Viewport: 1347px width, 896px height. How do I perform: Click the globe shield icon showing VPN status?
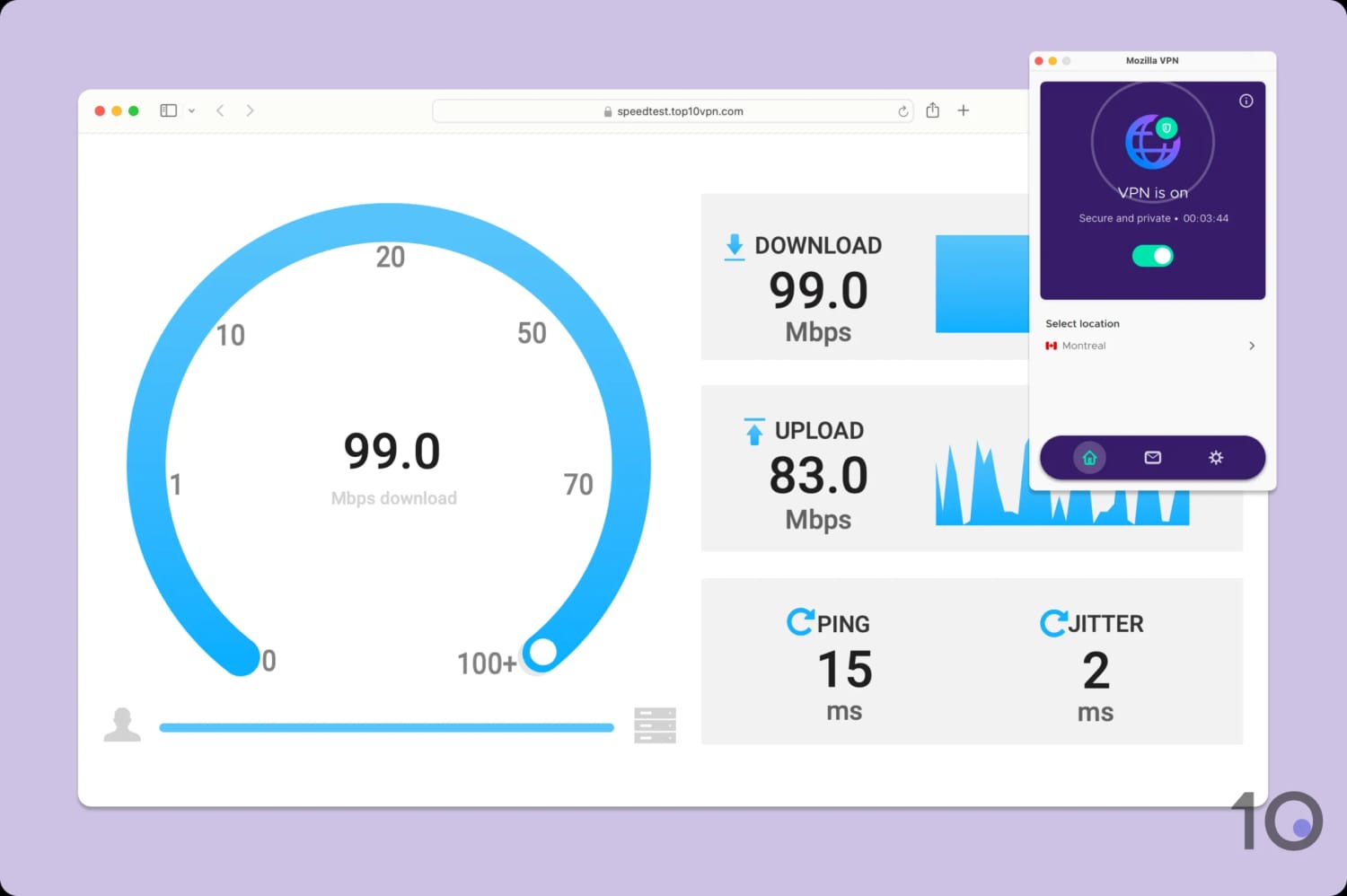point(1152,144)
